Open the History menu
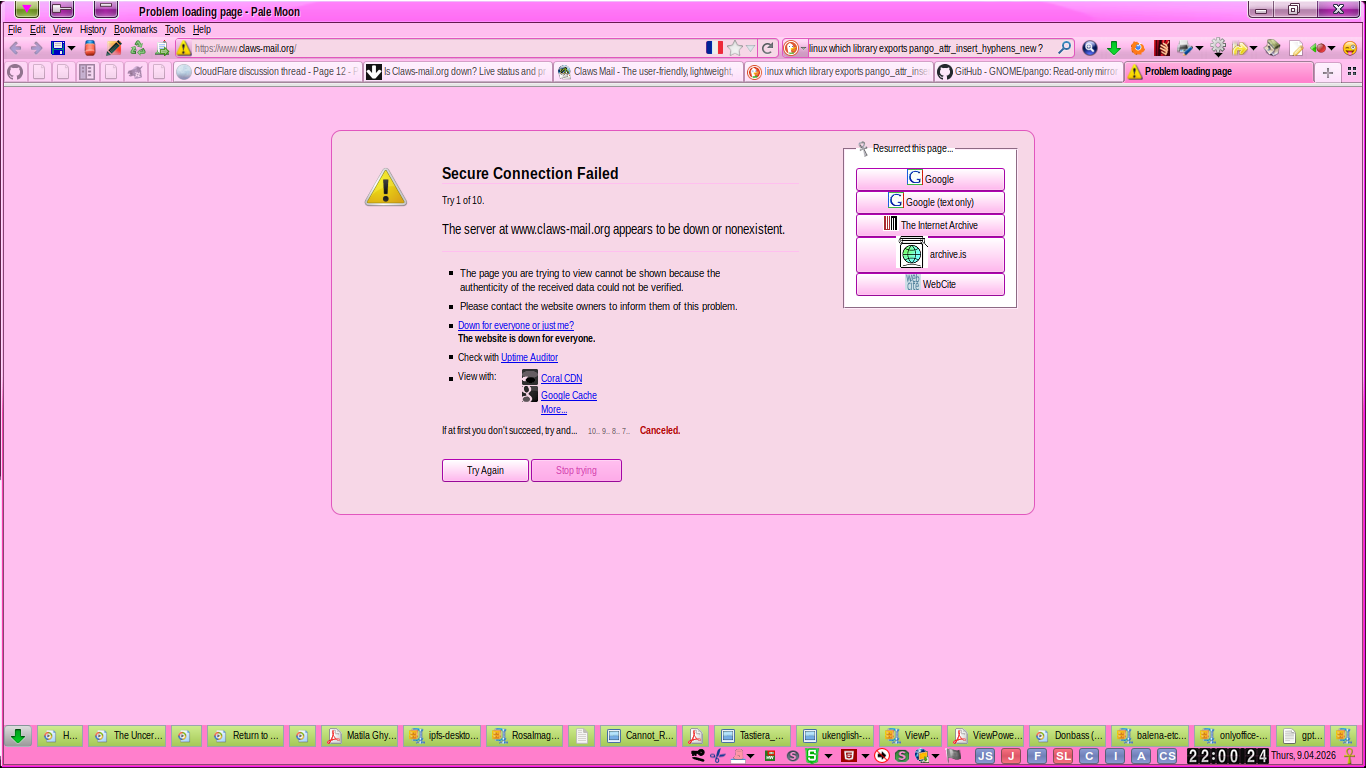 point(93,30)
